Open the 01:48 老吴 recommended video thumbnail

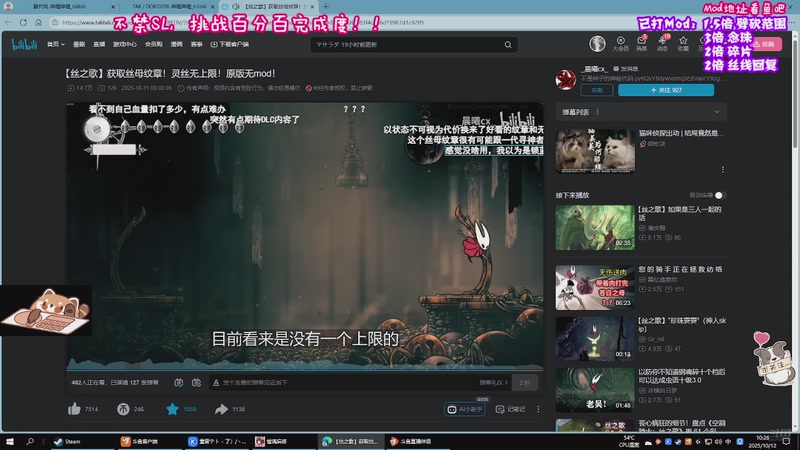(595, 390)
